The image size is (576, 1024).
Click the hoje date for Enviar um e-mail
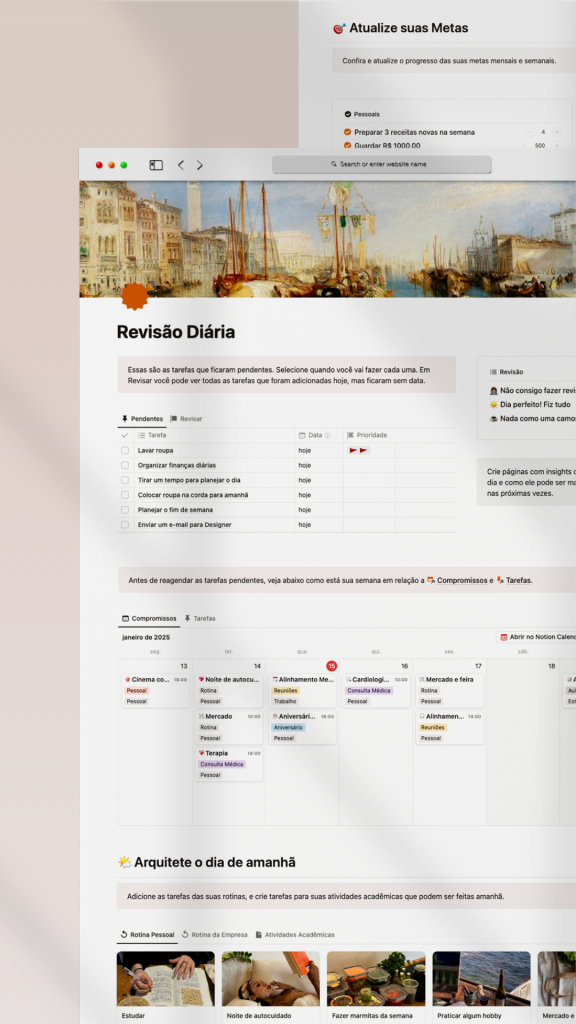coord(305,524)
